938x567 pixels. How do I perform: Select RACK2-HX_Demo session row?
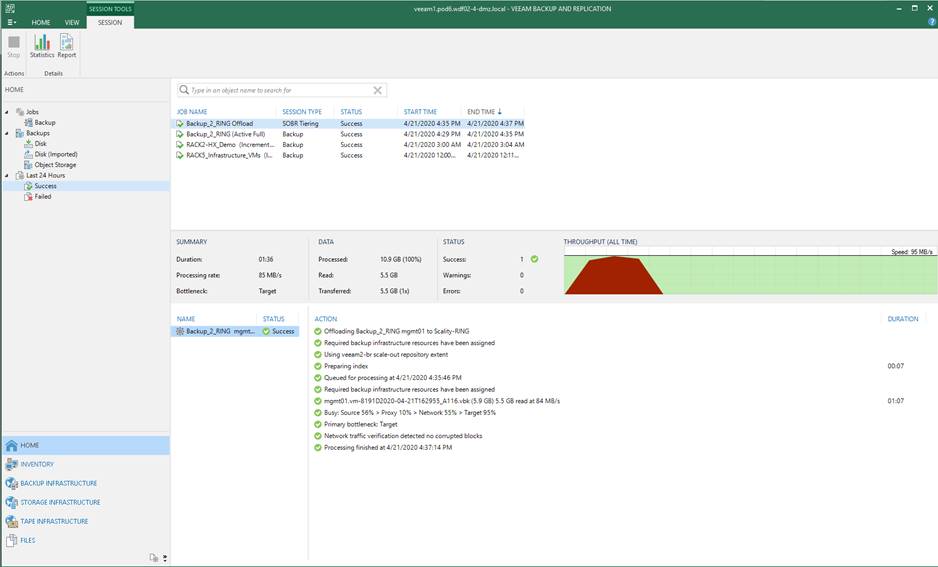(x=350, y=145)
